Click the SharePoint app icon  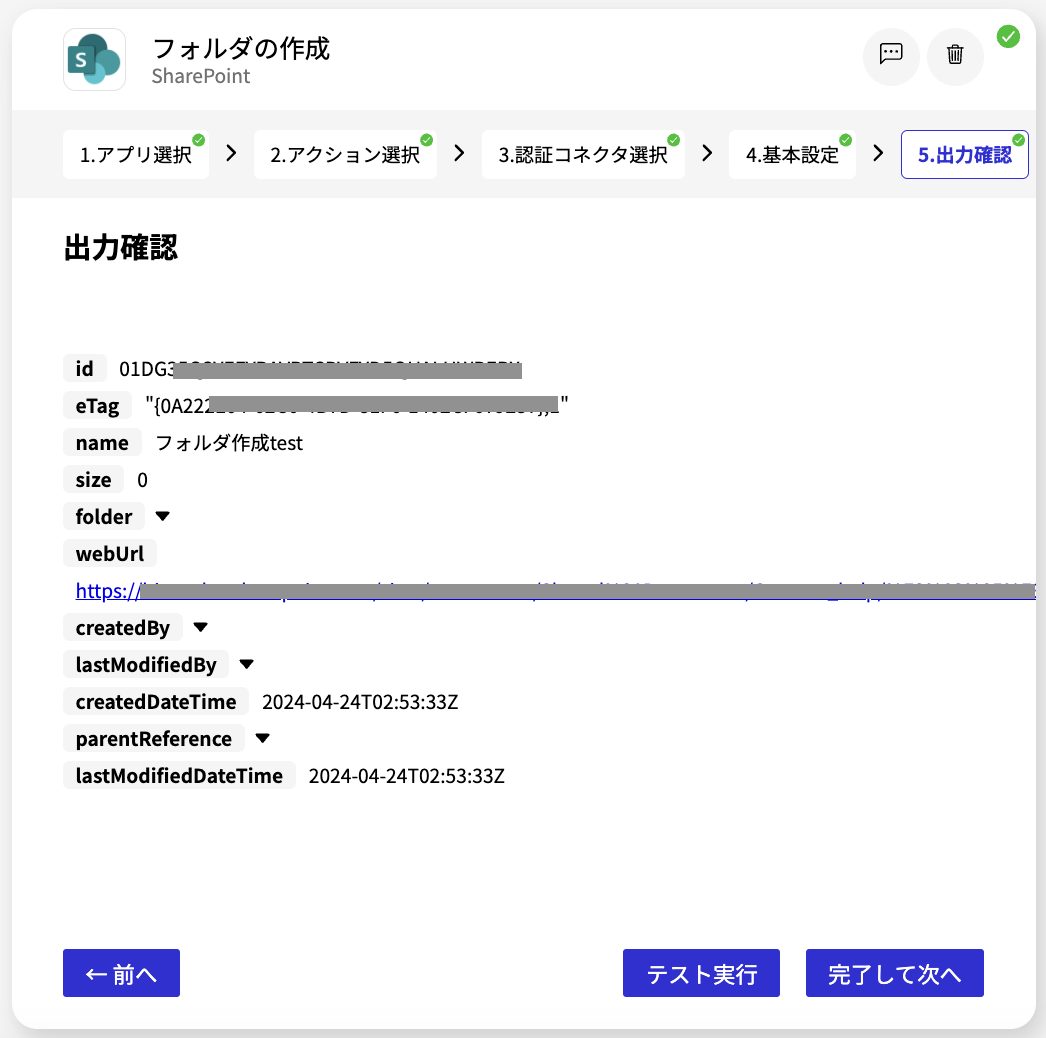(94, 59)
